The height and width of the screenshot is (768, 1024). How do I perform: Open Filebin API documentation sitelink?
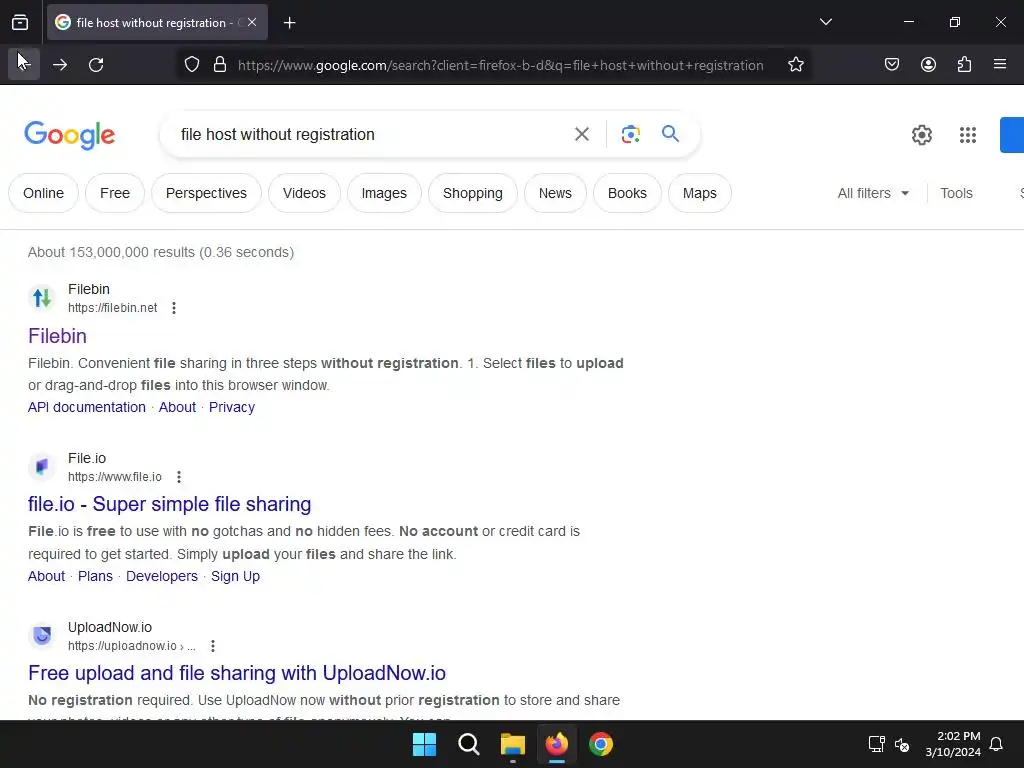[87, 407]
